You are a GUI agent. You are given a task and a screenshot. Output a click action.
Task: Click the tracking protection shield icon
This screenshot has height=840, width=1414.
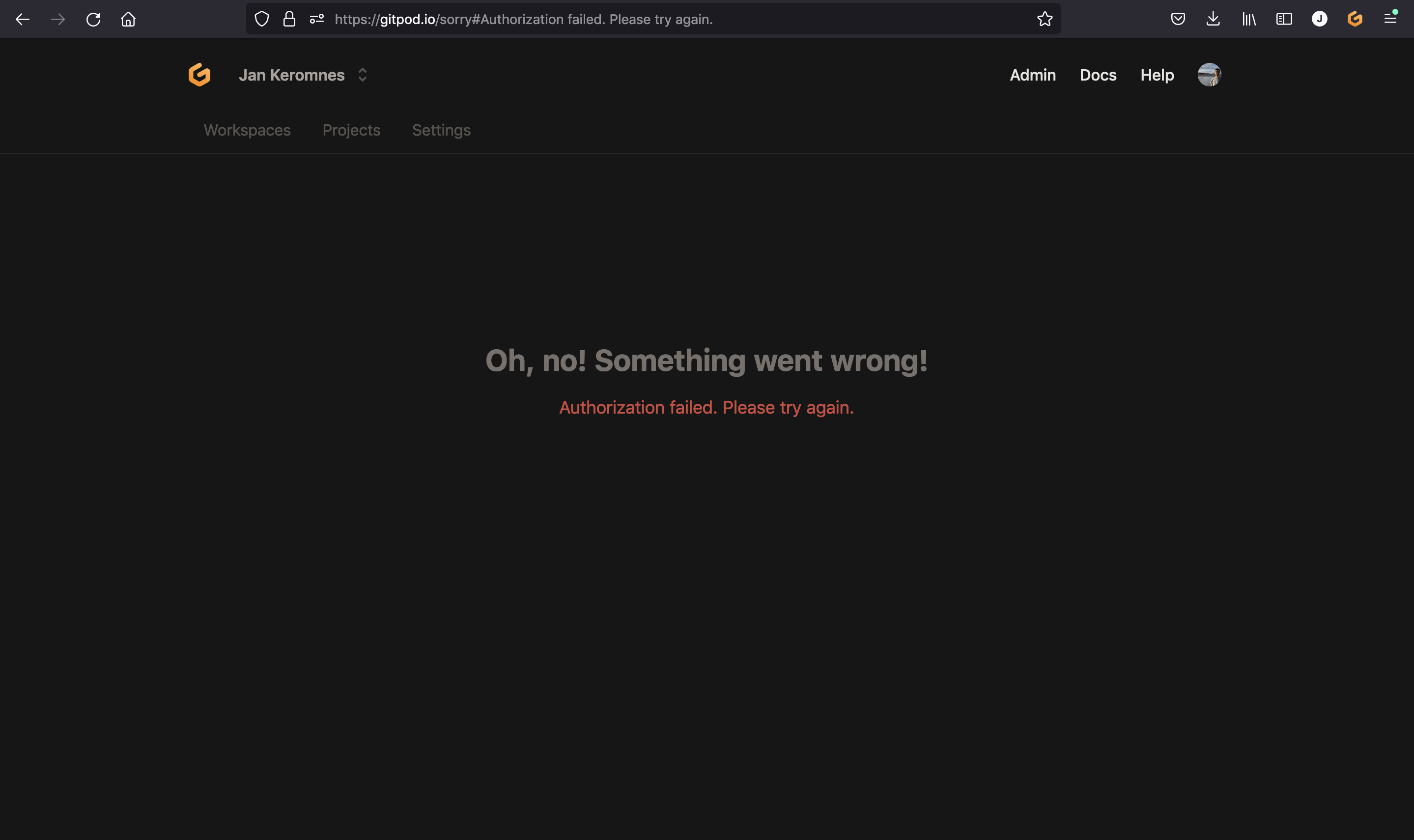point(261,19)
